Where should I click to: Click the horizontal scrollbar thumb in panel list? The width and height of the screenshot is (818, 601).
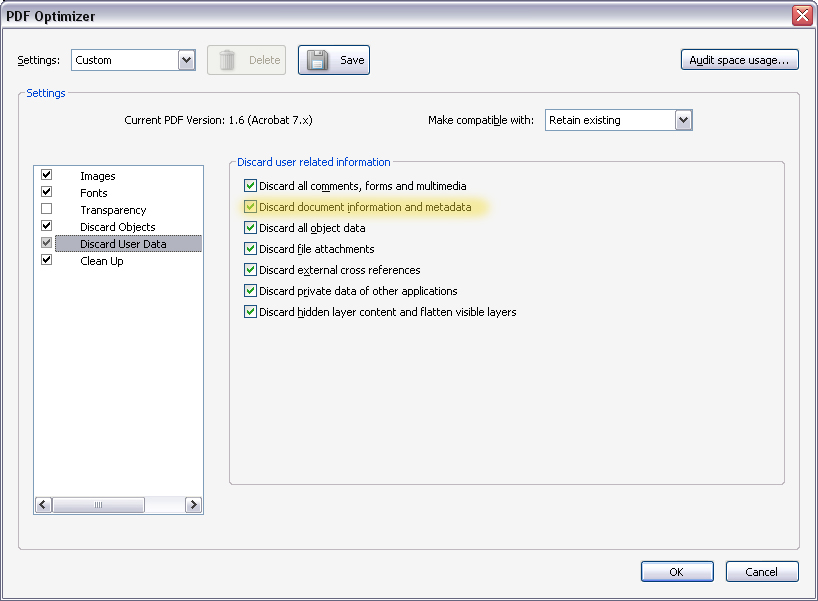tap(98, 504)
